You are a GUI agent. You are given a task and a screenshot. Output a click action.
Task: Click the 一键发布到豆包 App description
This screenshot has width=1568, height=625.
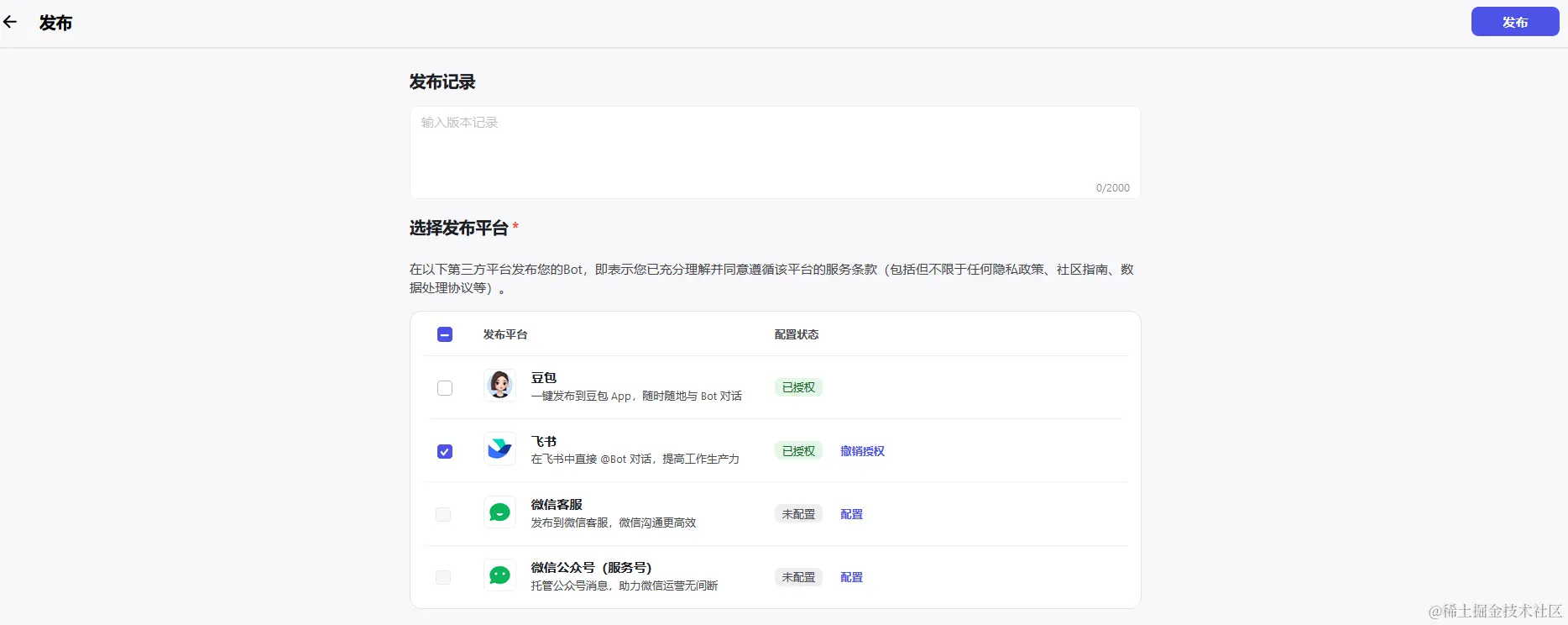(x=636, y=396)
